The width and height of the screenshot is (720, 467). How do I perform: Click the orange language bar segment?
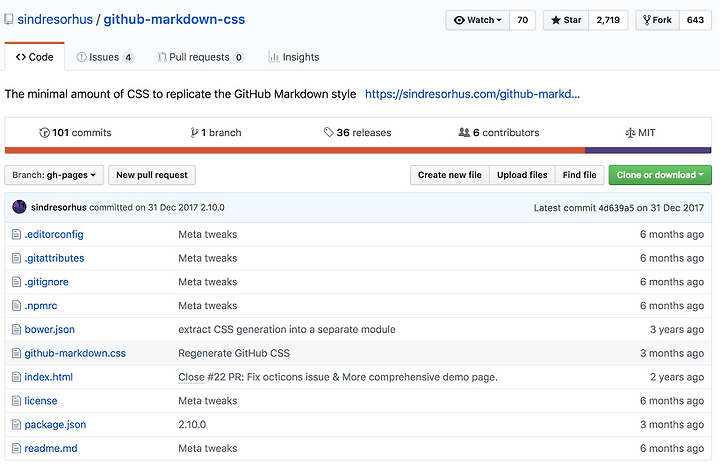(295, 150)
